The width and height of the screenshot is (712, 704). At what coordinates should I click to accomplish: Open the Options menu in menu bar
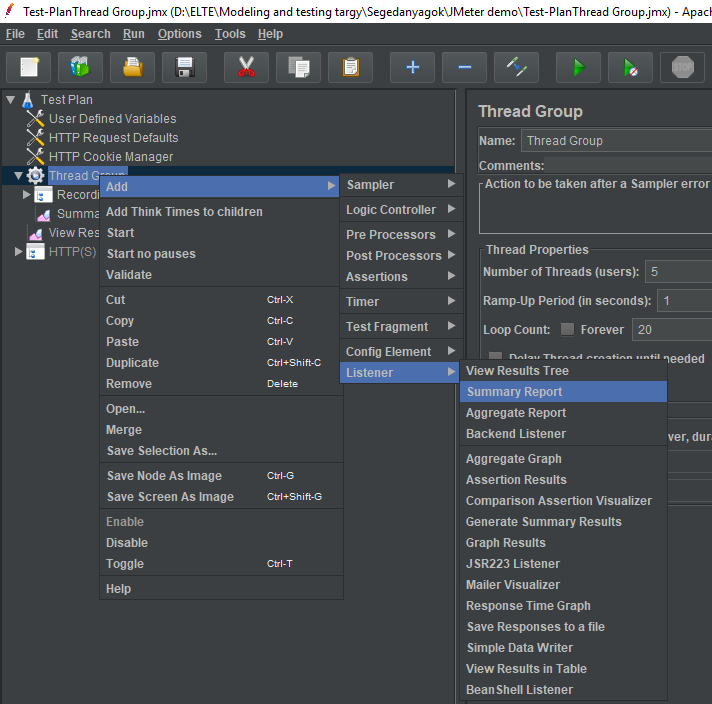pyautogui.click(x=179, y=34)
